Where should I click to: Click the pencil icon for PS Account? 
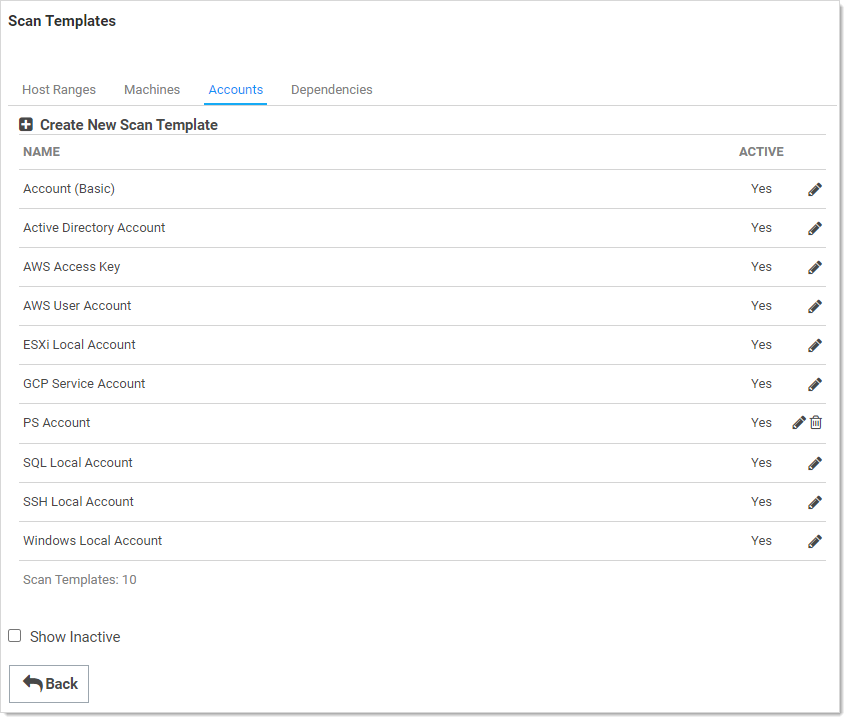point(798,423)
